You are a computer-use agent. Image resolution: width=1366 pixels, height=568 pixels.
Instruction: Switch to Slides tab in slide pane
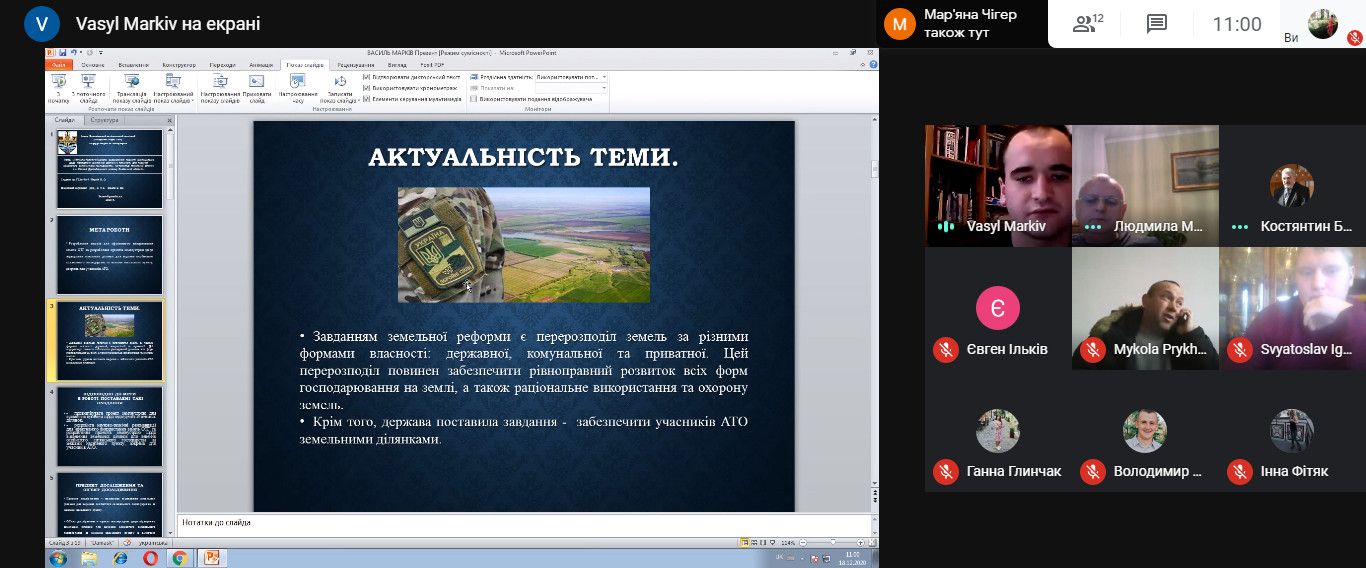(65, 119)
